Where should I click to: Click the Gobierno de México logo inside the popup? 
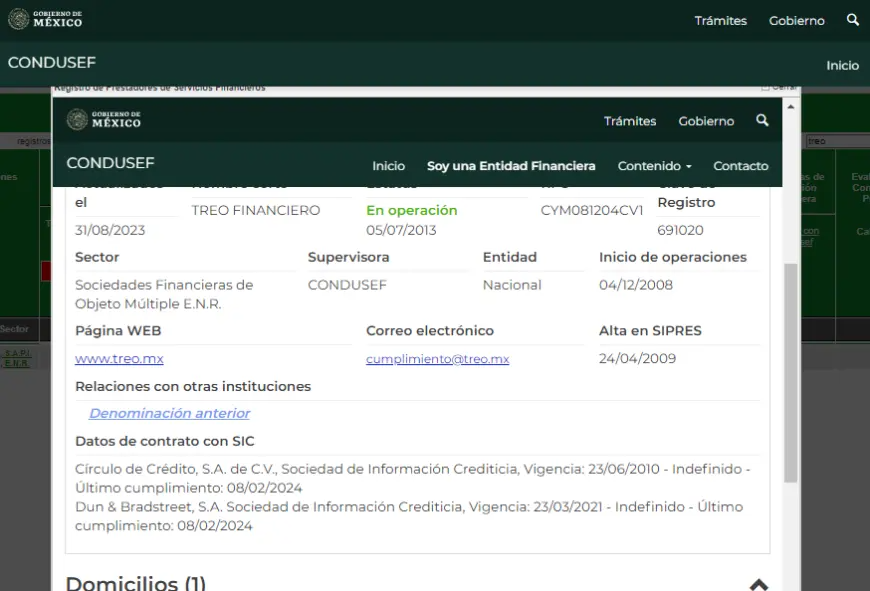[104, 120]
